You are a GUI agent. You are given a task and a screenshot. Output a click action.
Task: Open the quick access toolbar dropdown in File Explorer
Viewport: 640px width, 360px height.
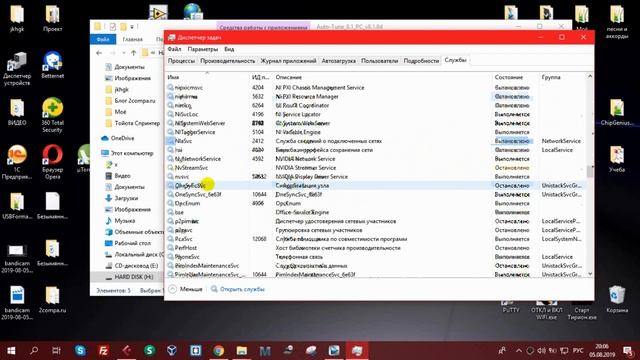click(x=132, y=27)
